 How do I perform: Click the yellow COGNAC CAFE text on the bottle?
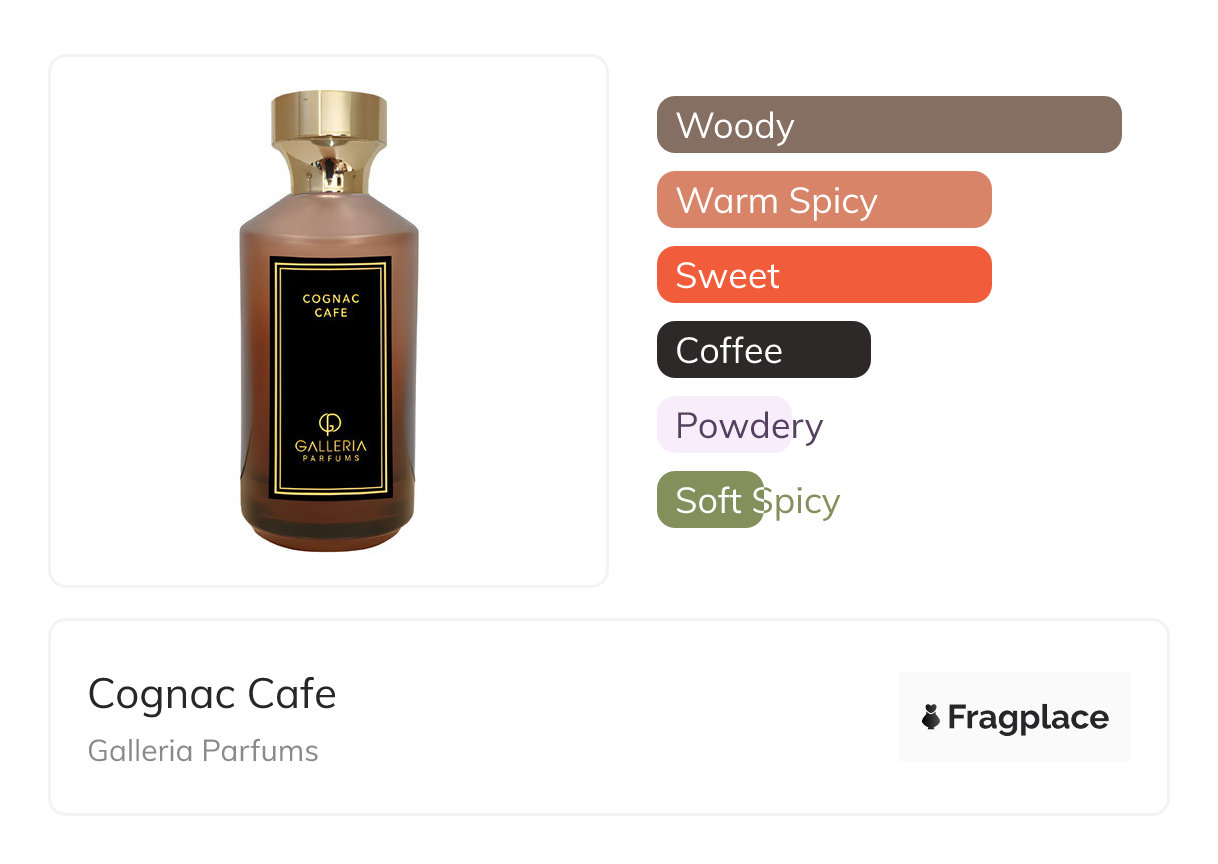330,305
